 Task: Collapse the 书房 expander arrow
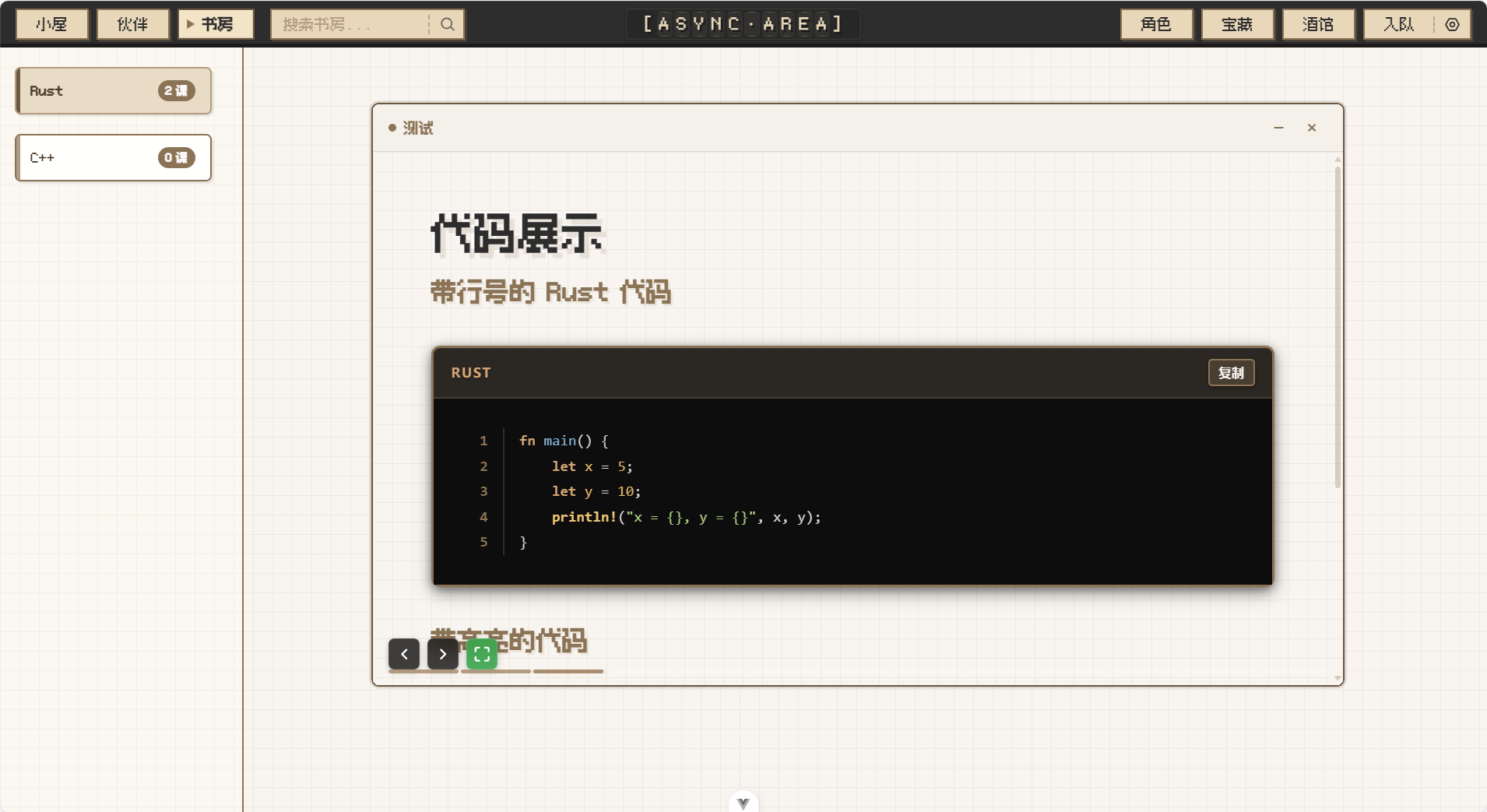189,23
